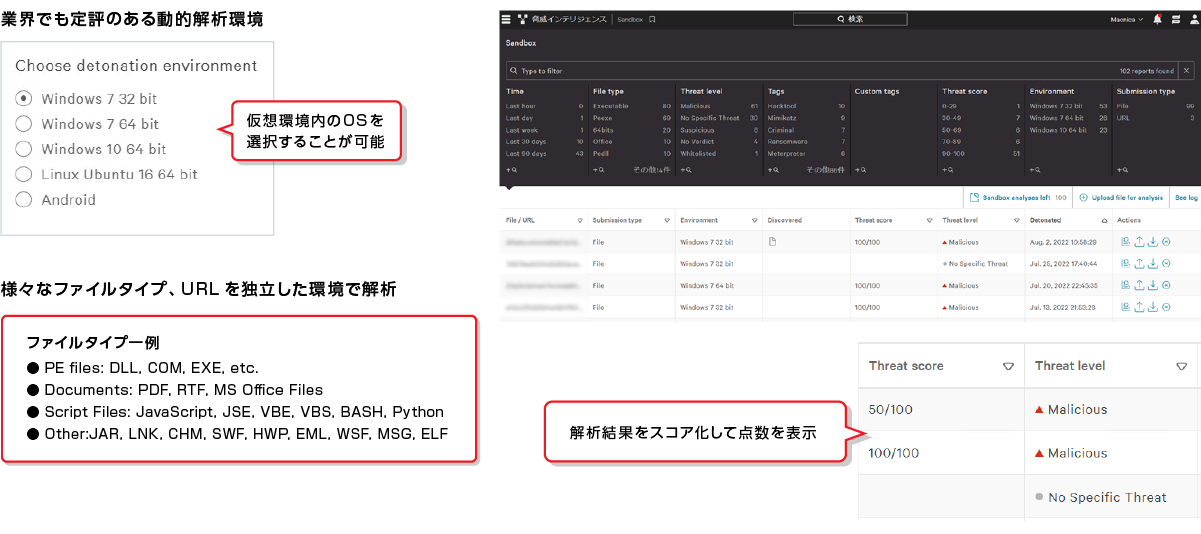Filter by Malicious in Threat level facet
This screenshot has height=534, width=1201.
(696, 106)
